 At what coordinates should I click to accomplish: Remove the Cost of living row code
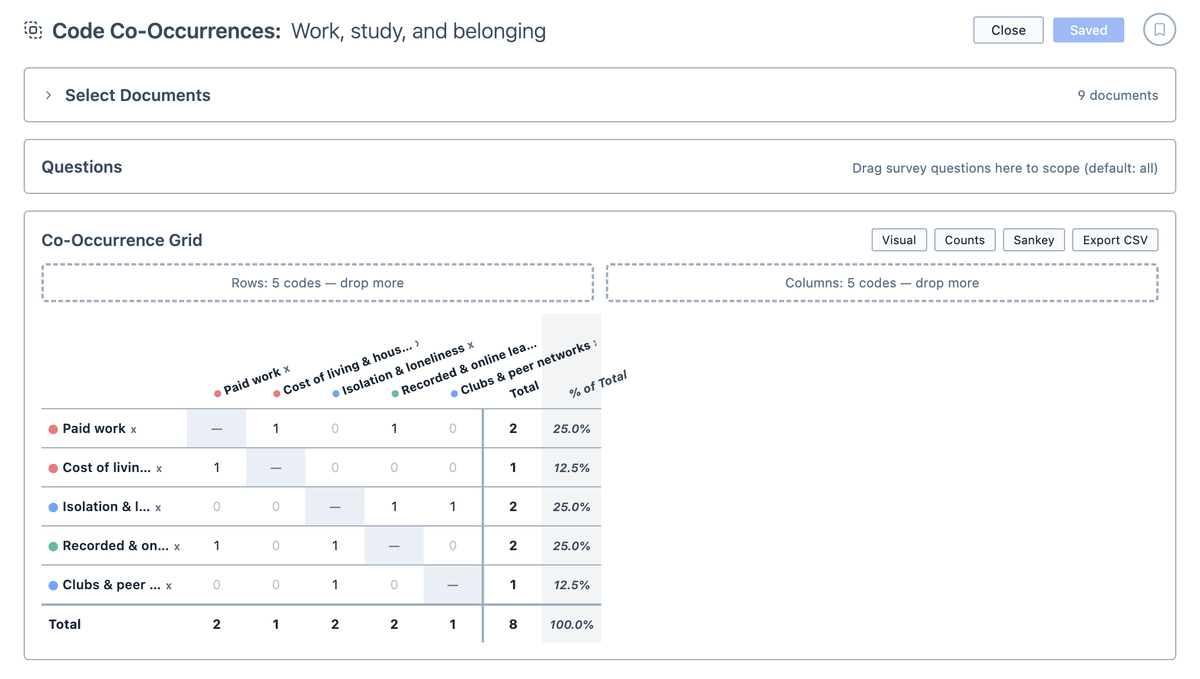click(x=159, y=469)
